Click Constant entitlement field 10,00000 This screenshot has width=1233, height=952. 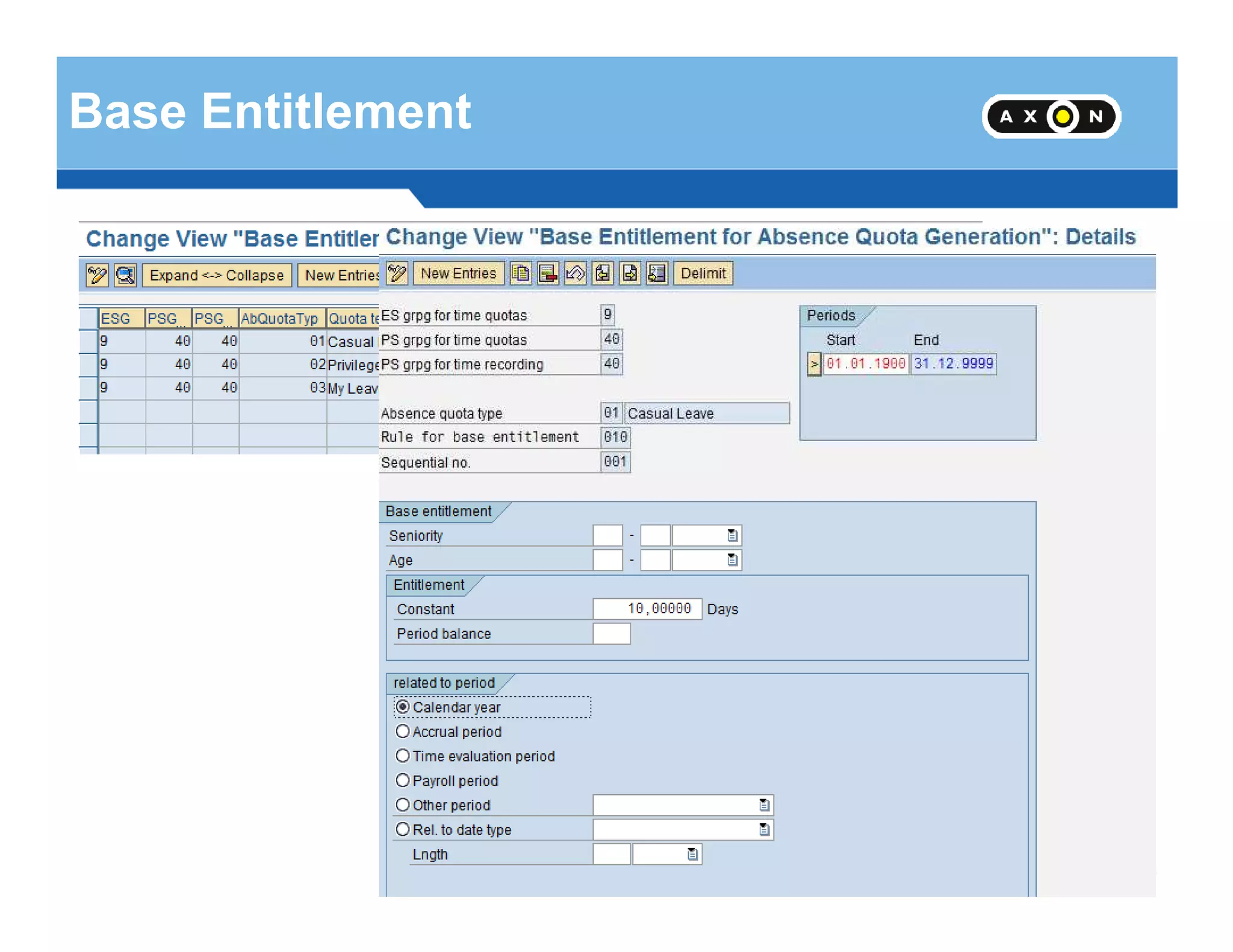tap(647, 609)
